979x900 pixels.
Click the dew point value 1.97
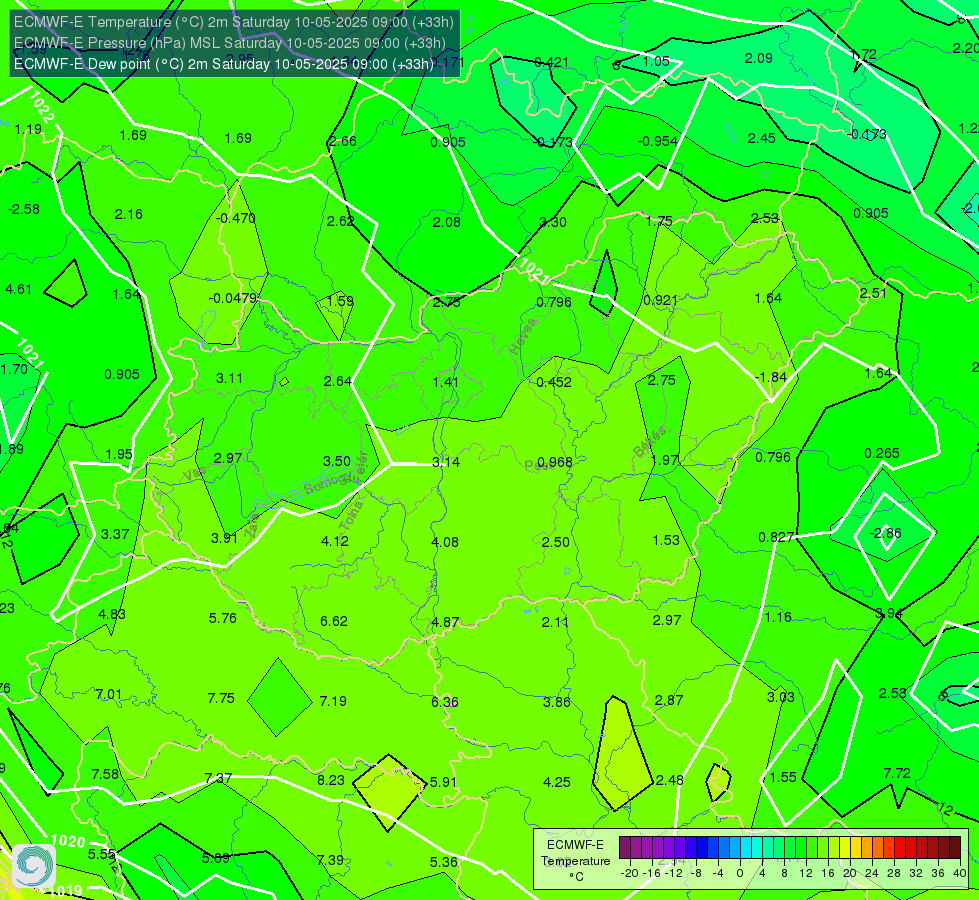(665, 460)
